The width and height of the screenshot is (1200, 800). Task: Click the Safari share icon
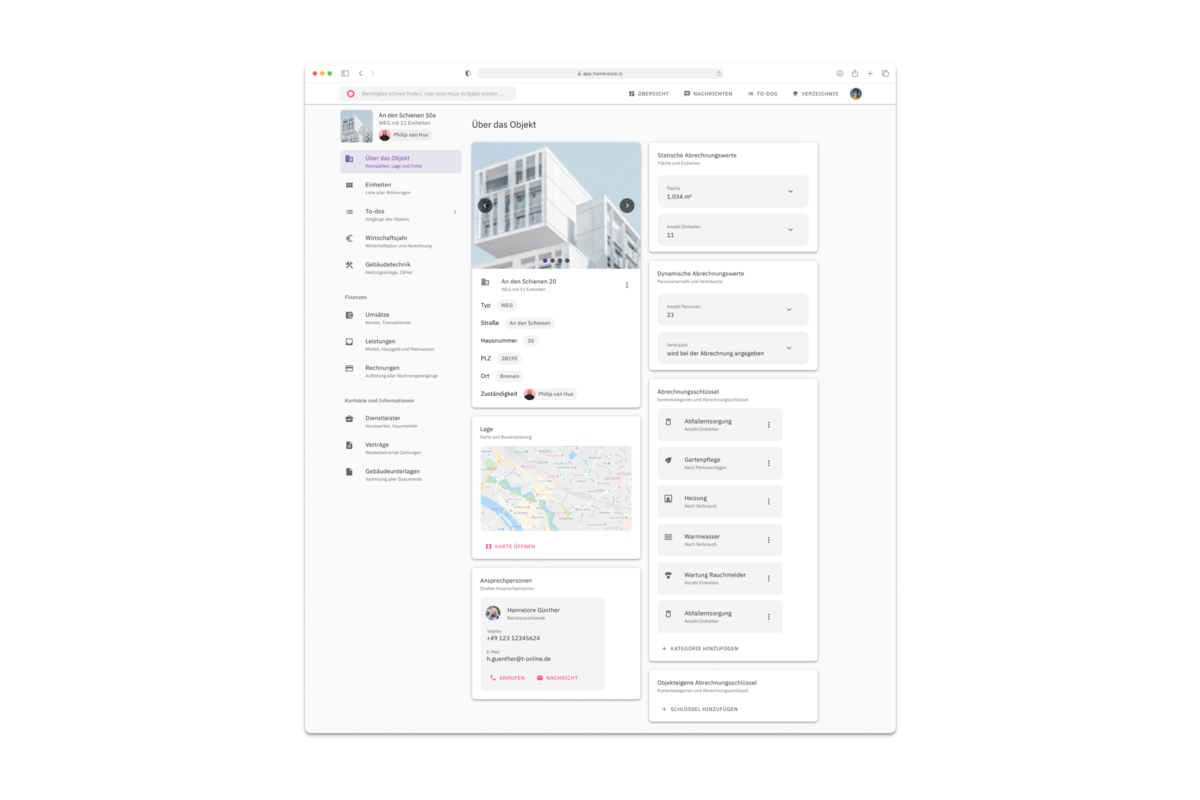[x=855, y=73]
